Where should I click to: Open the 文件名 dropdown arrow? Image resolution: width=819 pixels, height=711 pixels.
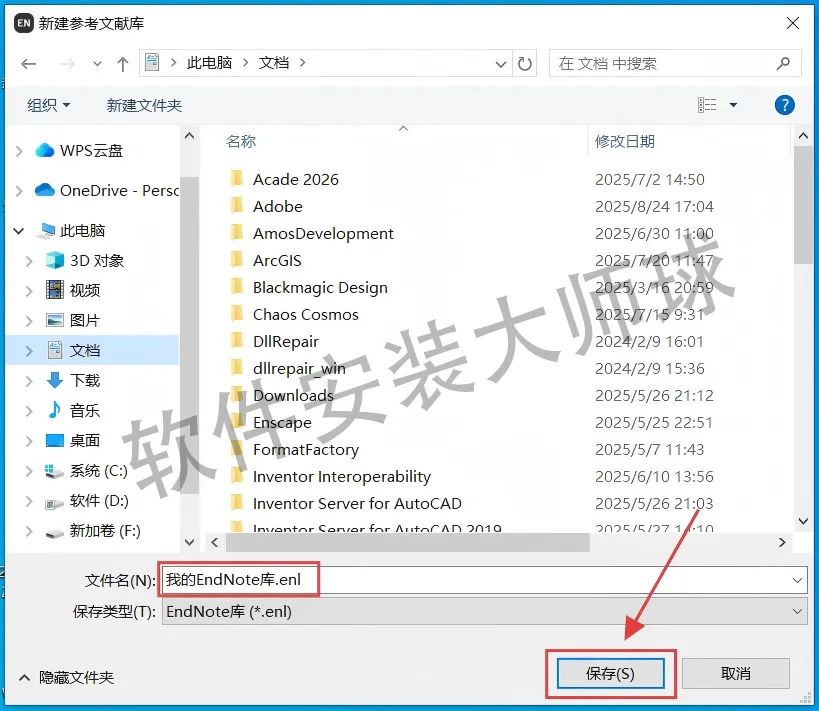pos(797,580)
